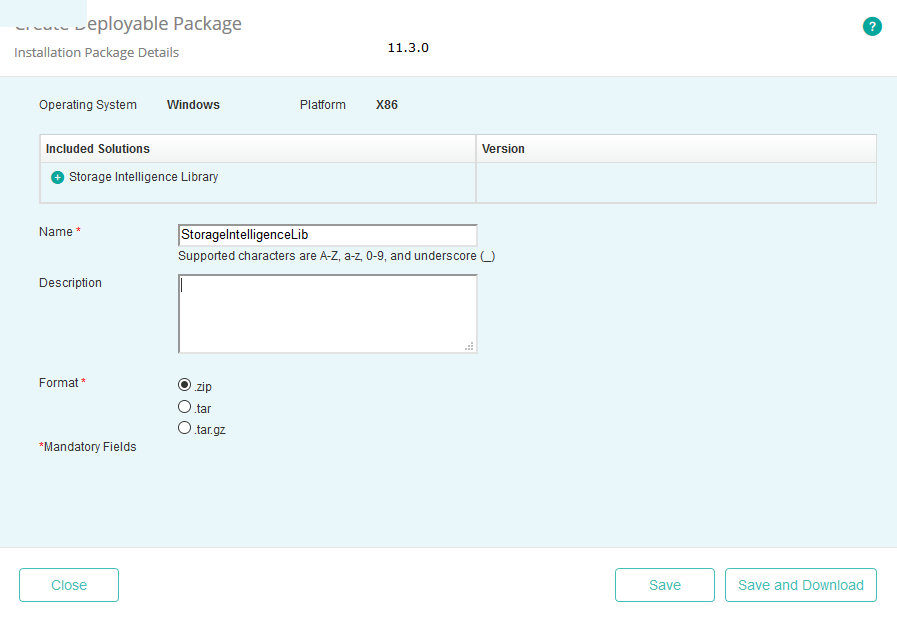Click the Create Deployable Package title

(128, 23)
